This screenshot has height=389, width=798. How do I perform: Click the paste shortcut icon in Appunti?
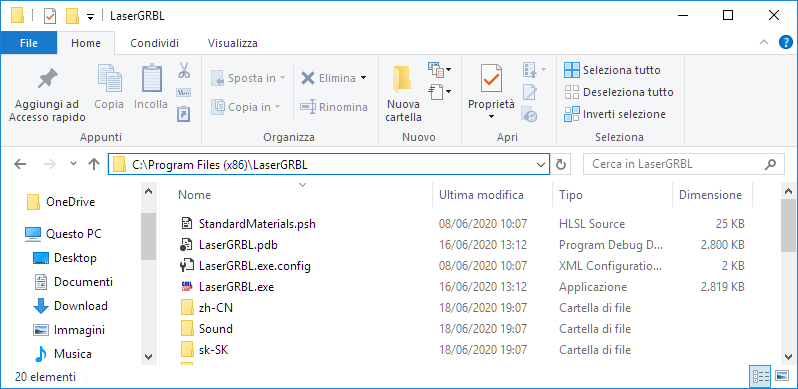[x=184, y=113]
